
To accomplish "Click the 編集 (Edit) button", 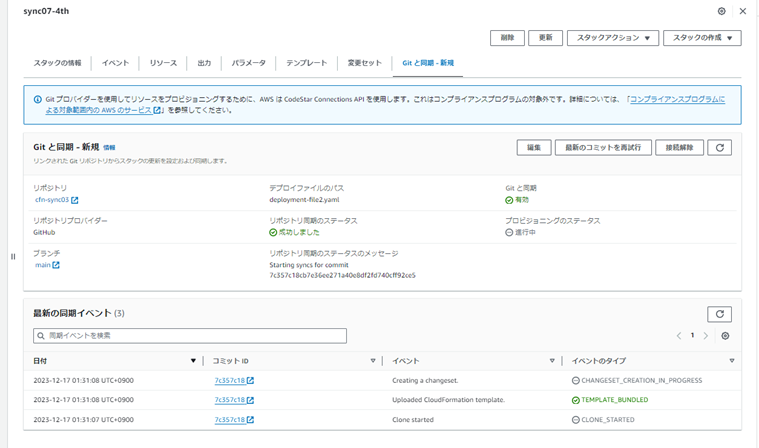I will coord(534,148).
